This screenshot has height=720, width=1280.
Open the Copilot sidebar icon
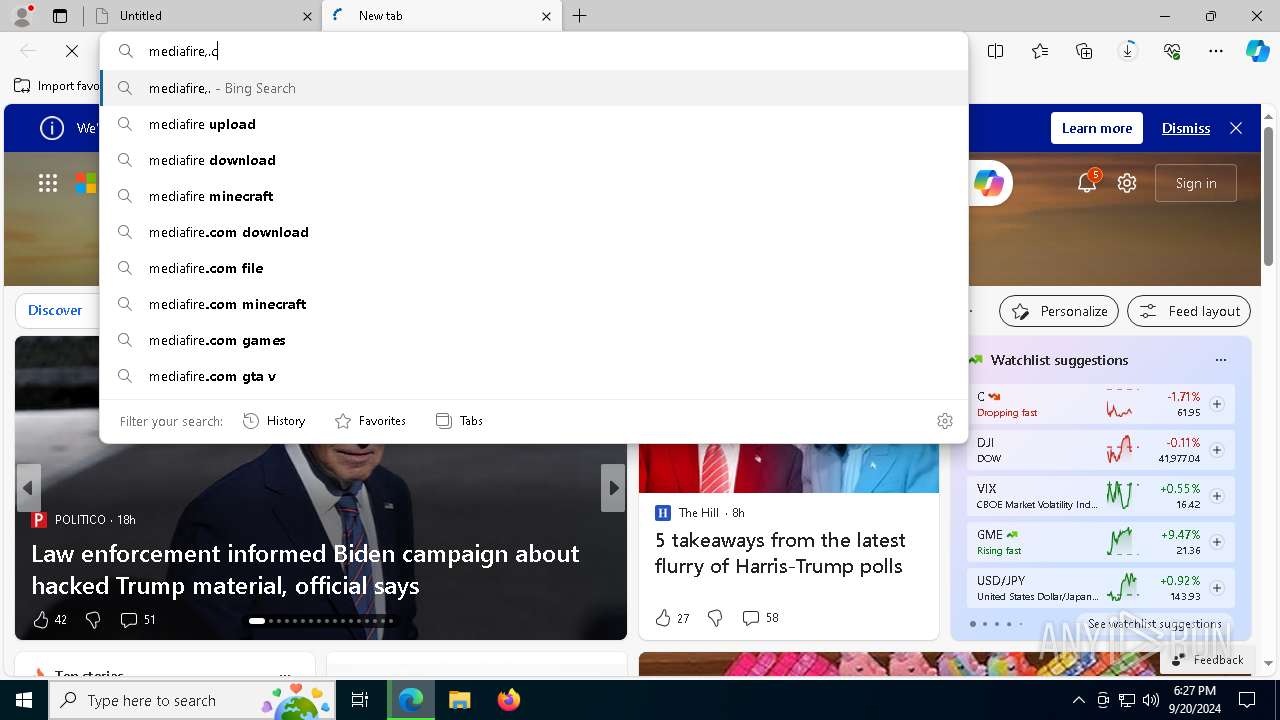pyautogui.click(x=1258, y=51)
